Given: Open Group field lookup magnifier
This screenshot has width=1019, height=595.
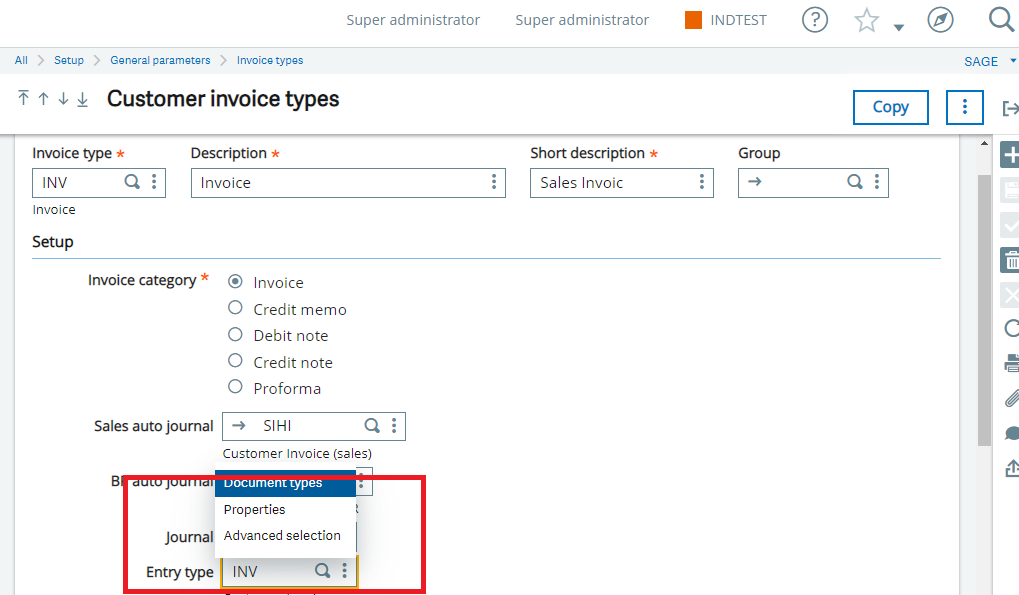Looking at the screenshot, I should click(x=855, y=182).
